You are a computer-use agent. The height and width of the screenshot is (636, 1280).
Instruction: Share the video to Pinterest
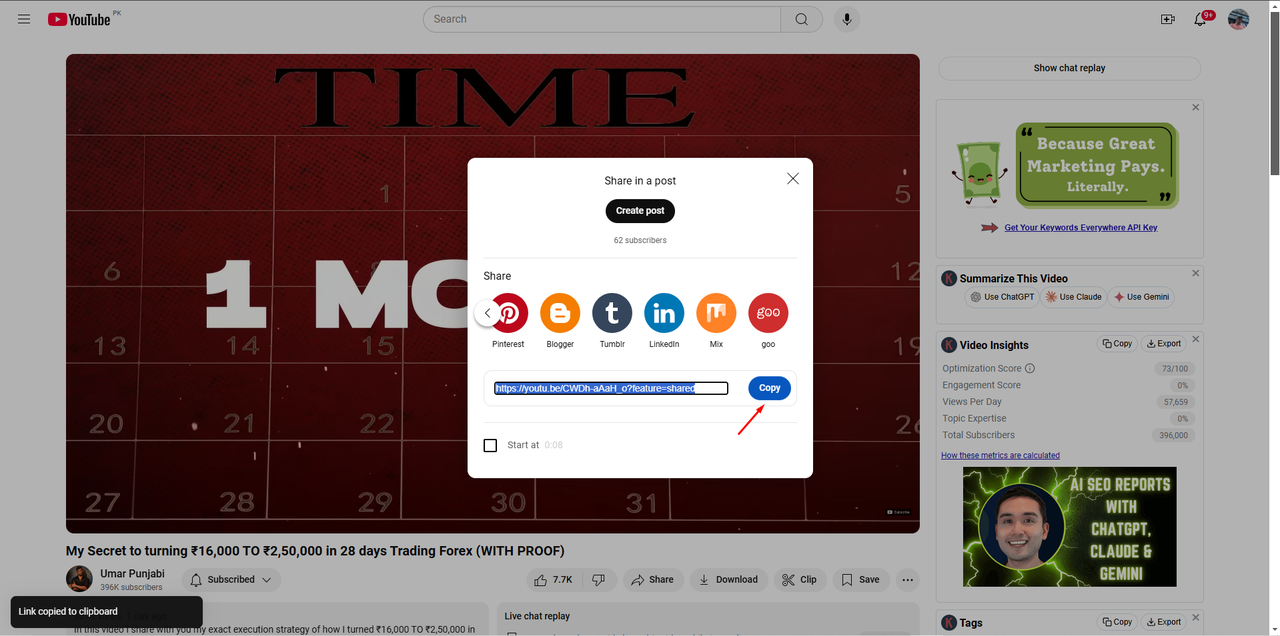(x=508, y=314)
